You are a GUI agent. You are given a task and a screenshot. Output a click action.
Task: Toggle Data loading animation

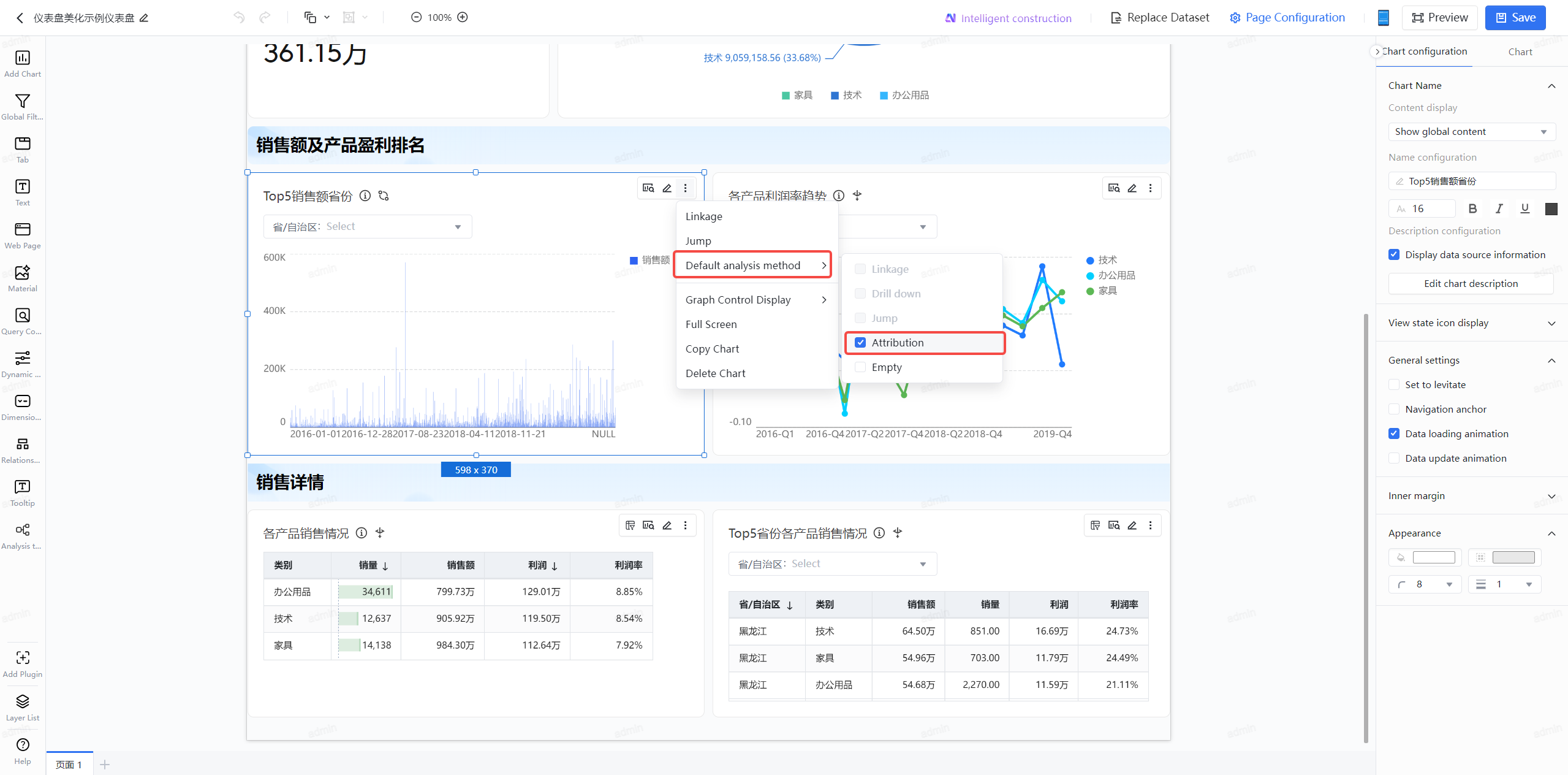click(x=1394, y=433)
